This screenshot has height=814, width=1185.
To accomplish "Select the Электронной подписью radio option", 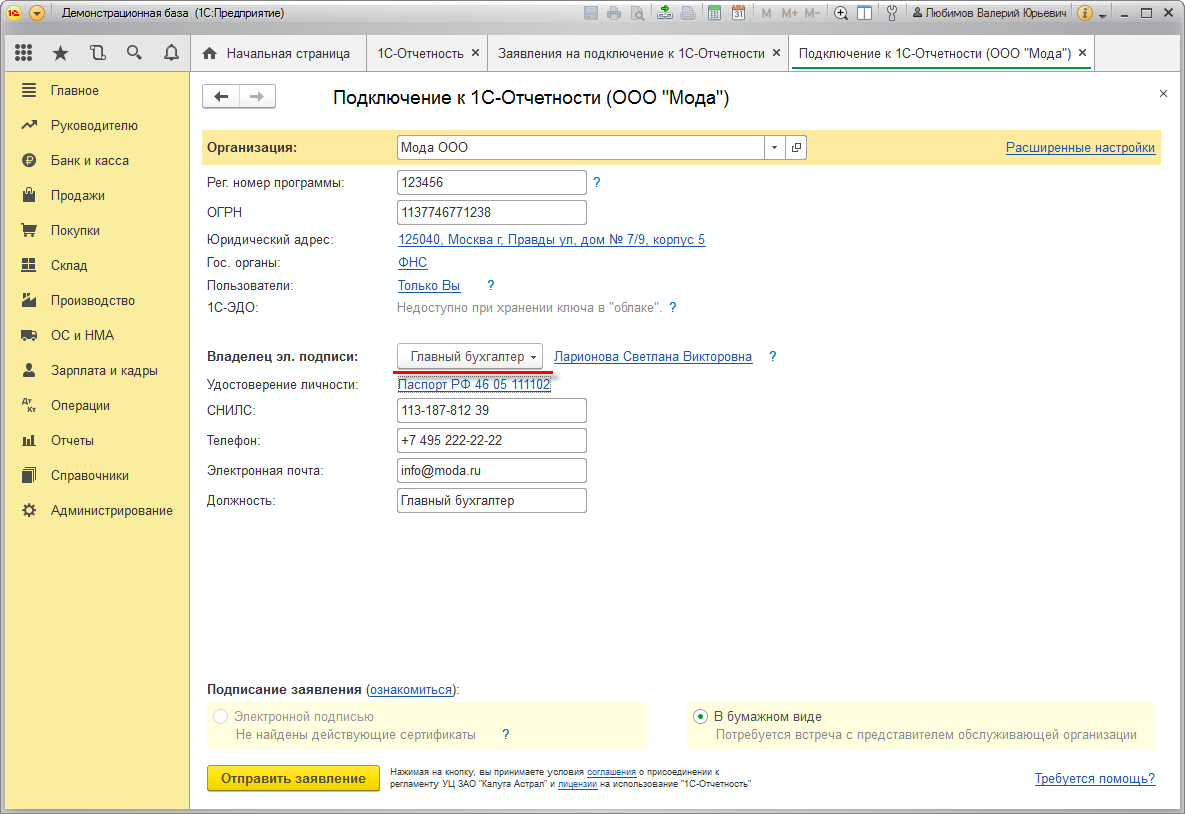I will (x=221, y=717).
